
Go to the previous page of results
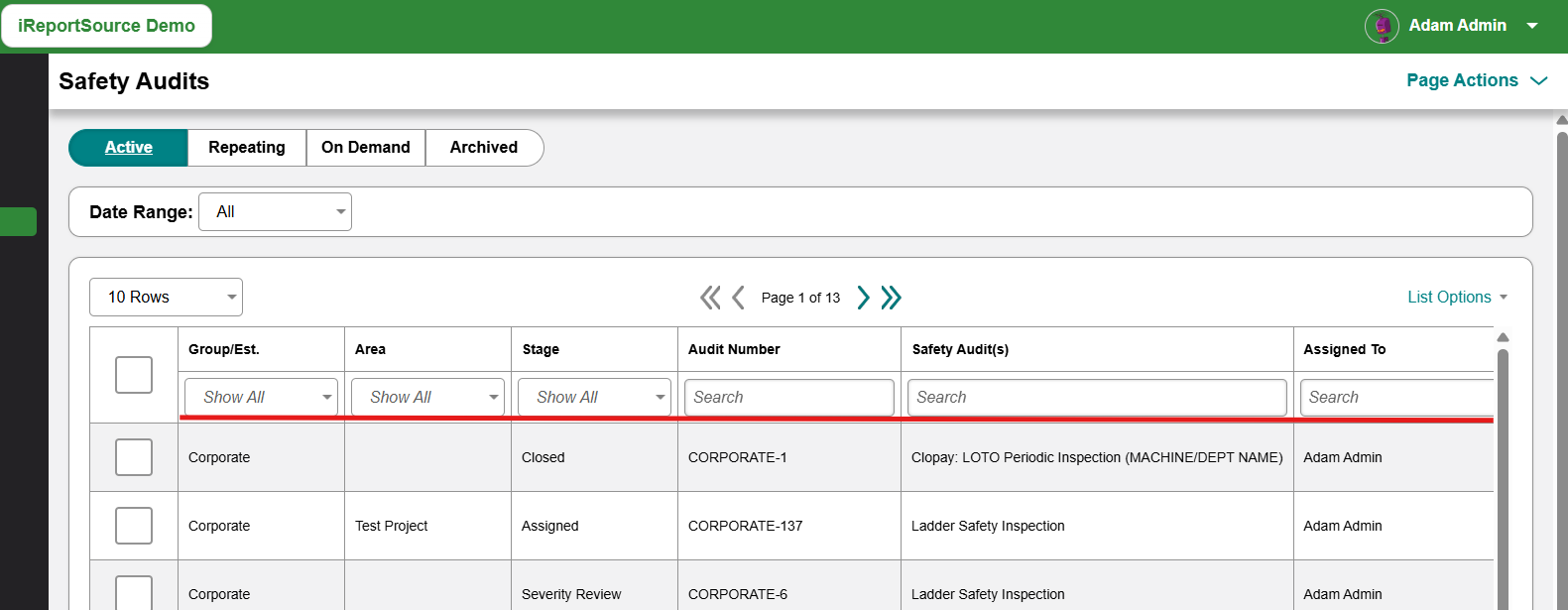pyautogui.click(x=738, y=298)
